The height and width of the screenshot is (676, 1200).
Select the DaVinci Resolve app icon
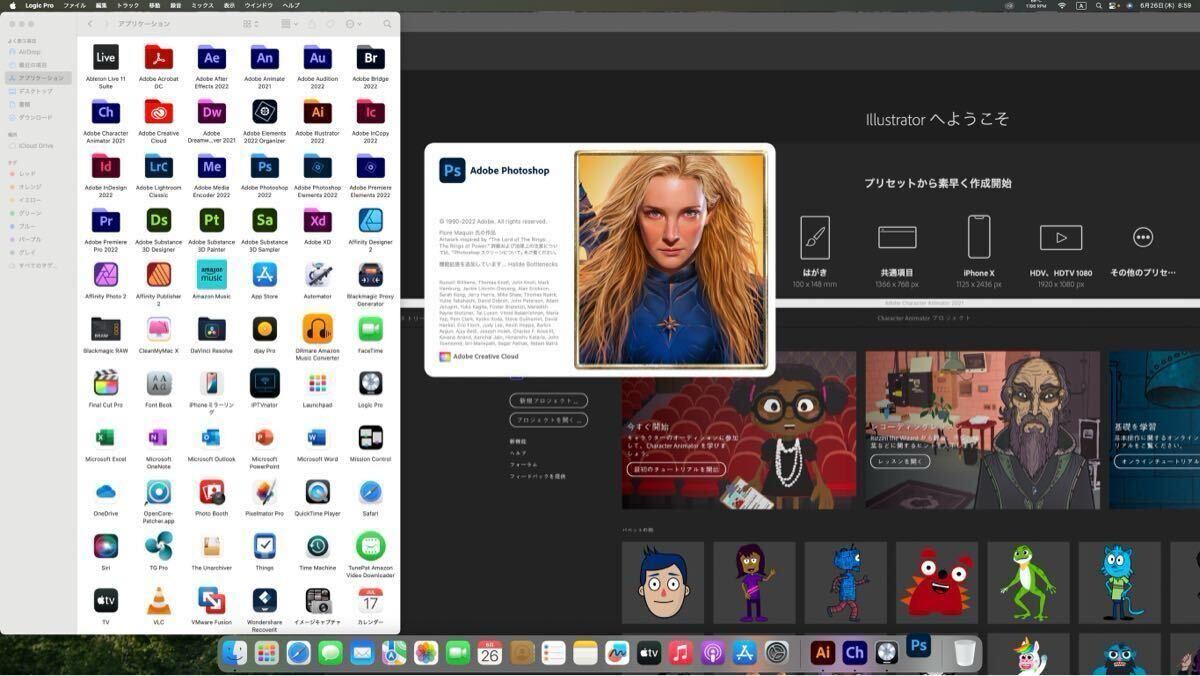pos(212,329)
